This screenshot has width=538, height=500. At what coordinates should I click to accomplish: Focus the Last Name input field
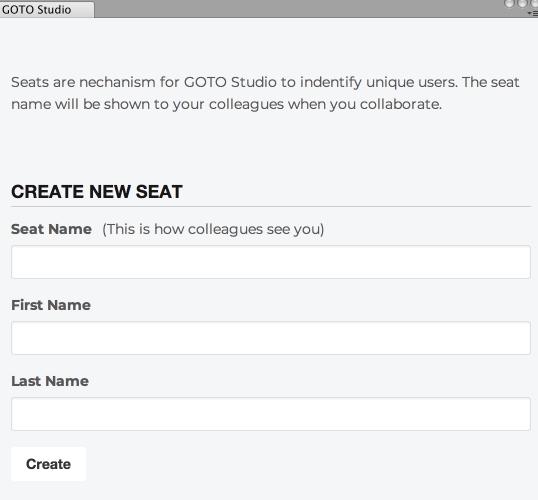pos(271,414)
